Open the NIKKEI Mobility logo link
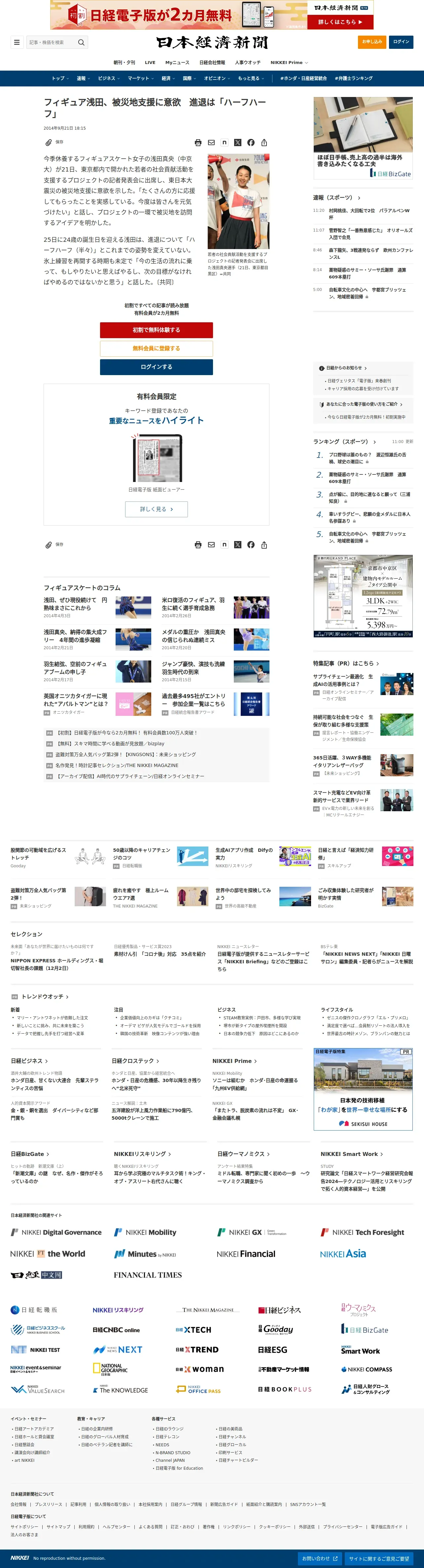 click(145, 1232)
